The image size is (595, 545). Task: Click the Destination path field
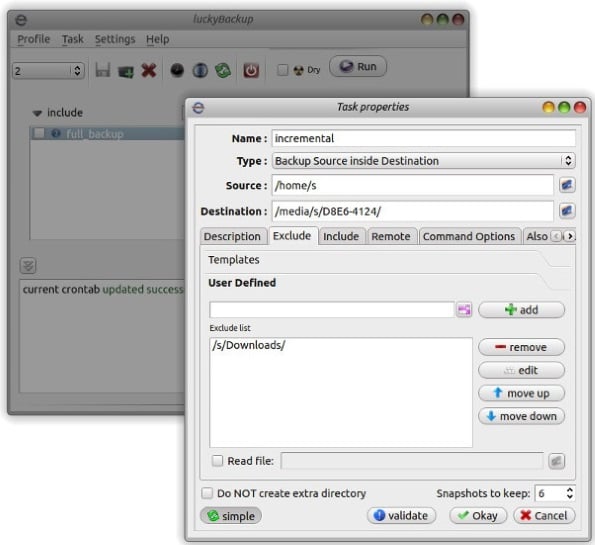(412, 211)
